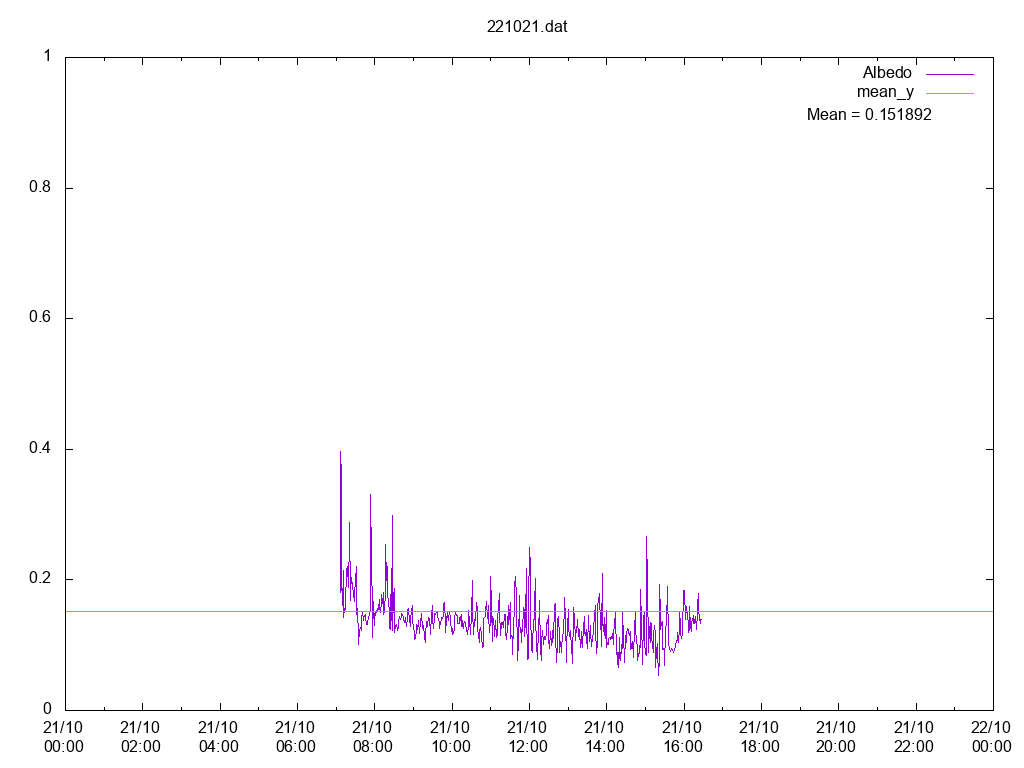Click x-axis label 21/10 22:00
Viewport: 1024px width, 768px height.
914,737
